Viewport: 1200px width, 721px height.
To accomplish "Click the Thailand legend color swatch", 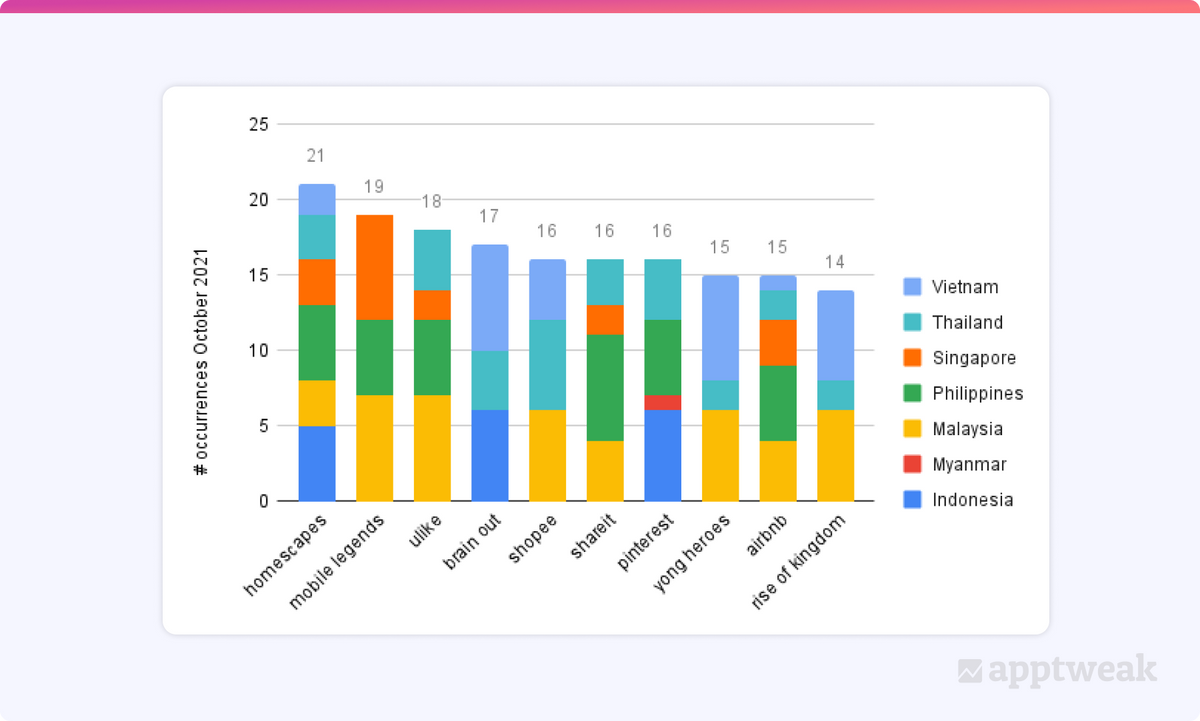I will (x=913, y=322).
